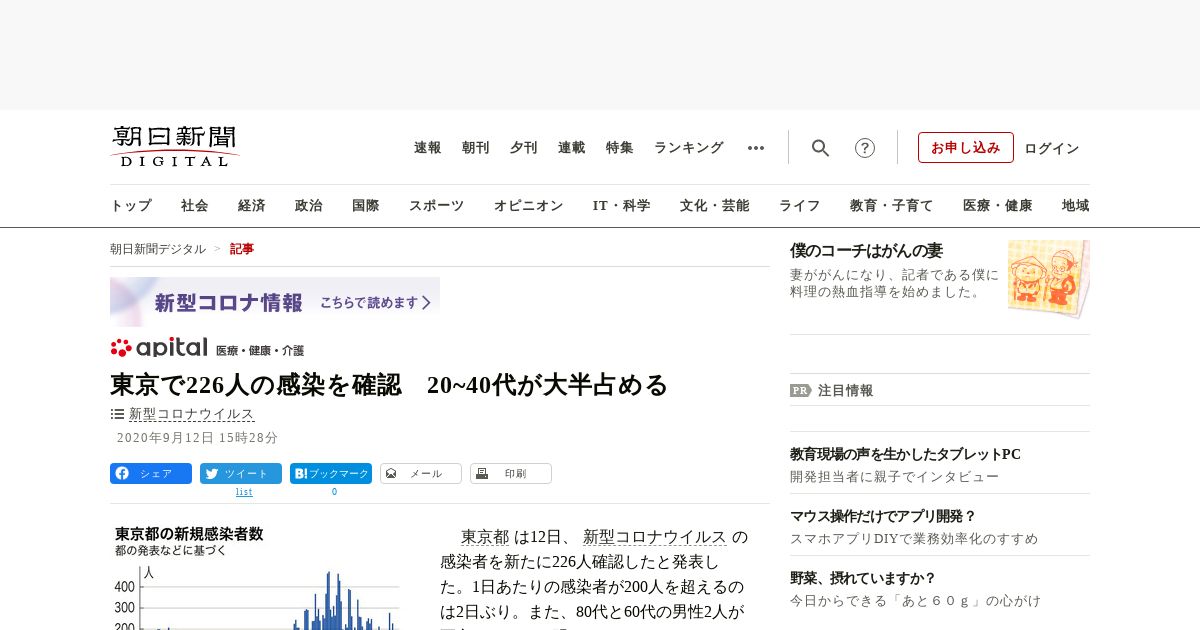
Task: Expand the three-dot more menu
Action: click(x=756, y=148)
